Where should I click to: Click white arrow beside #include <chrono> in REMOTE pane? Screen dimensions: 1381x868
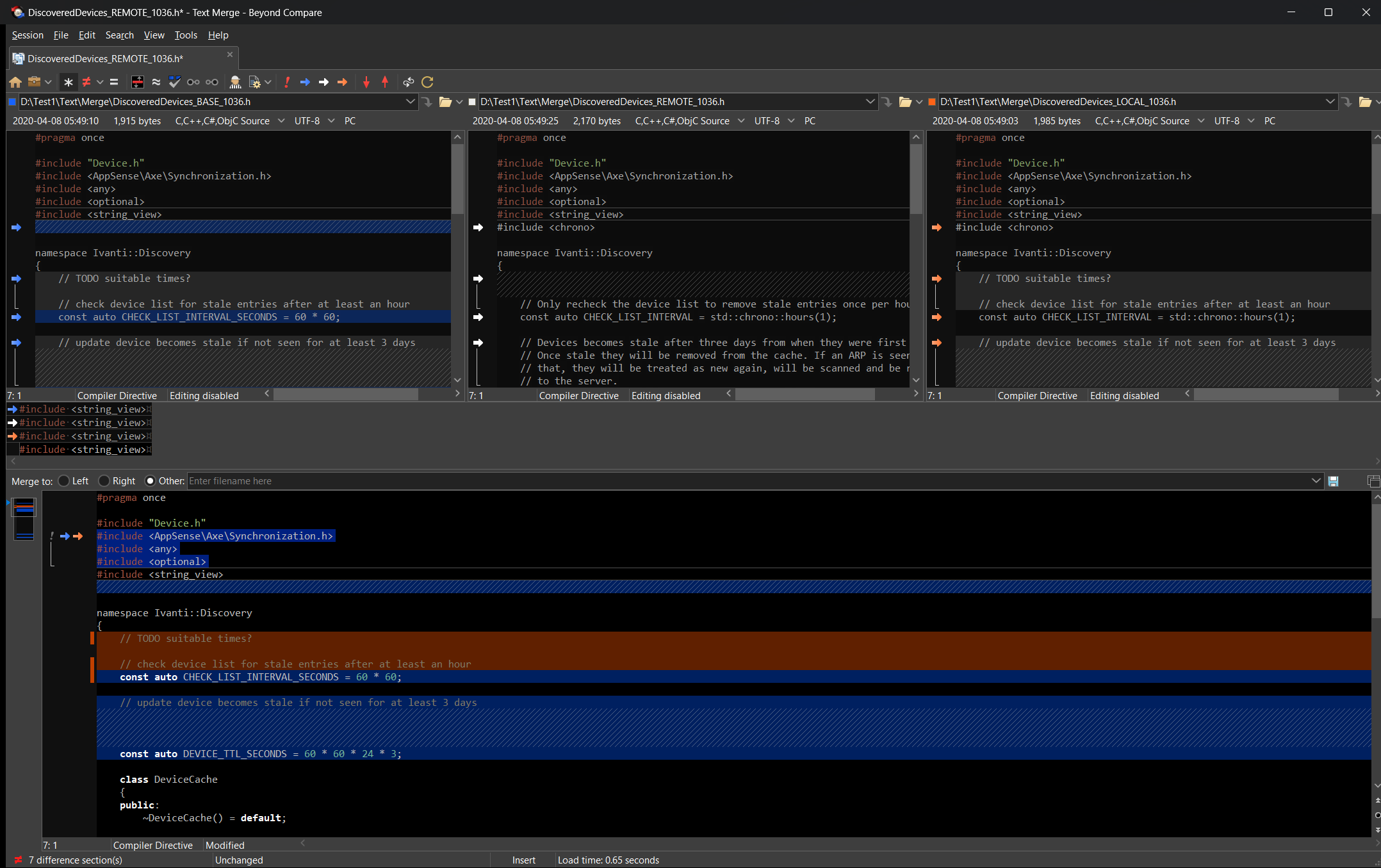(478, 227)
